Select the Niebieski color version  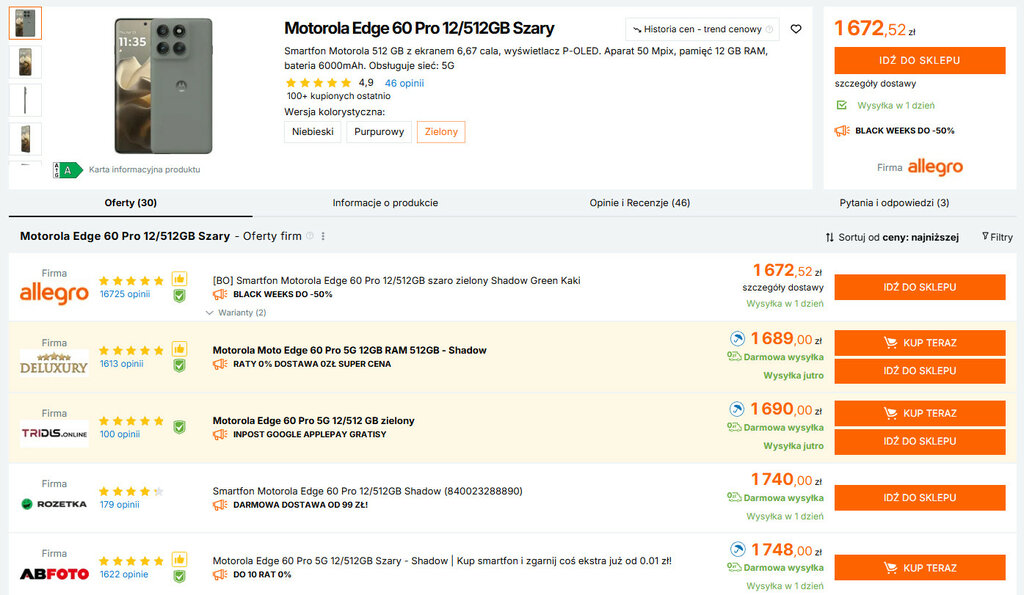pos(313,132)
